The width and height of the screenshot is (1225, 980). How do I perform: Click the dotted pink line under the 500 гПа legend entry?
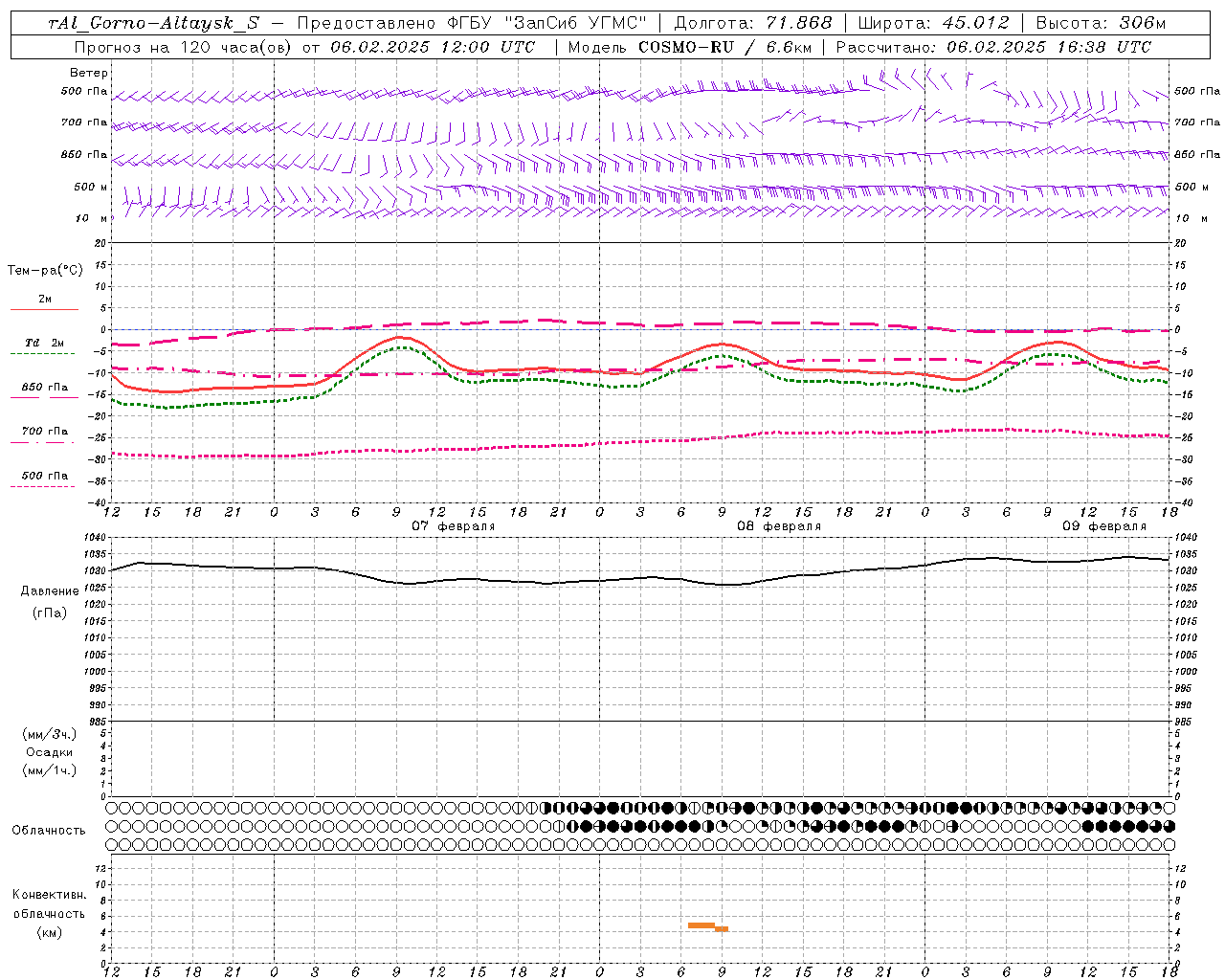coord(42,486)
